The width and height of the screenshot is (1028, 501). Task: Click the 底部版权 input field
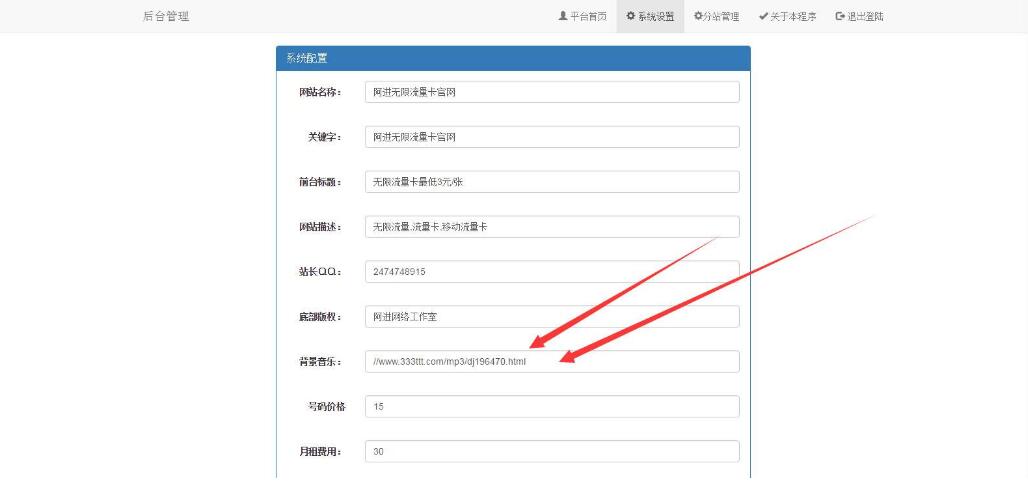552,317
